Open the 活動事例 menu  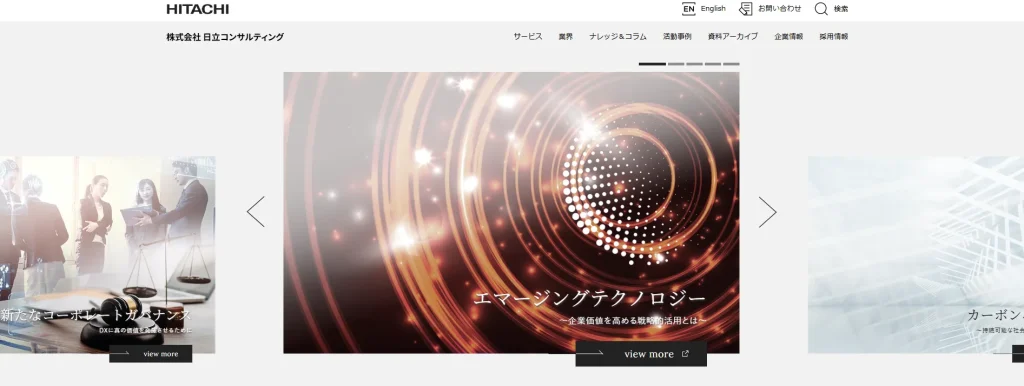point(677,37)
